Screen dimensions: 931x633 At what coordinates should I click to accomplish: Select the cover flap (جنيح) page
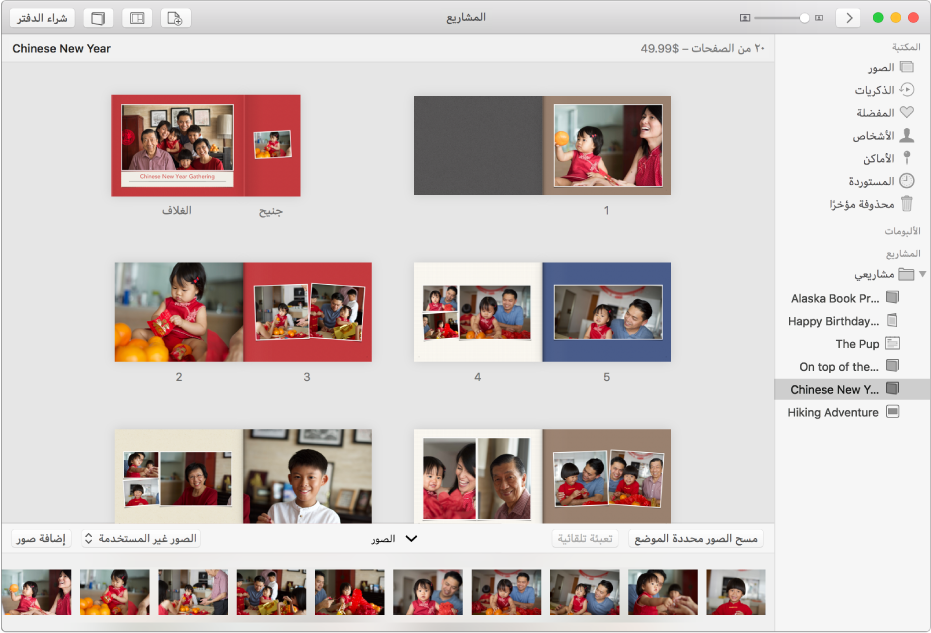[x=273, y=145]
